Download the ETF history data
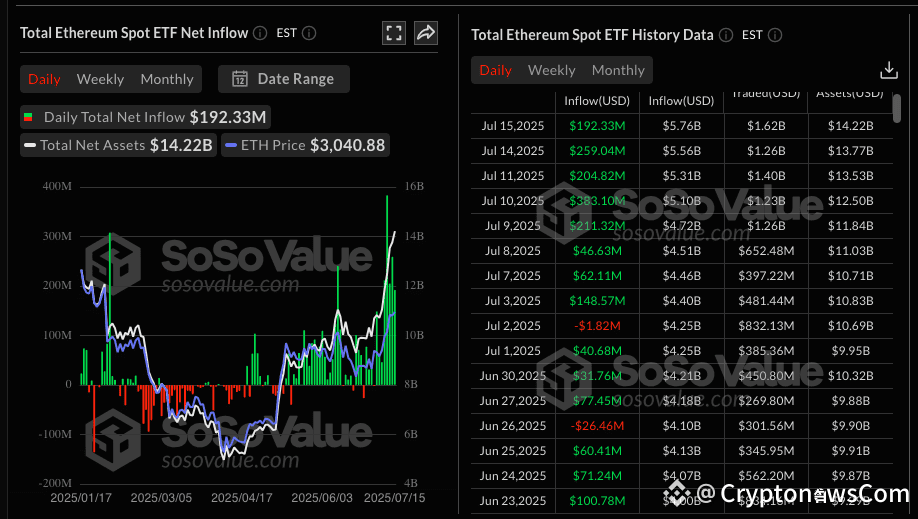Image resolution: width=918 pixels, height=519 pixels. pos(889,70)
